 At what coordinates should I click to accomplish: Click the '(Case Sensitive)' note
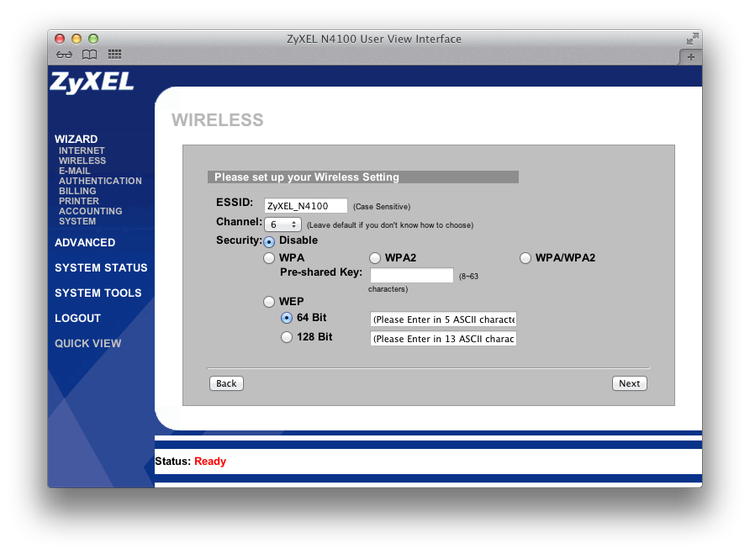click(x=382, y=207)
